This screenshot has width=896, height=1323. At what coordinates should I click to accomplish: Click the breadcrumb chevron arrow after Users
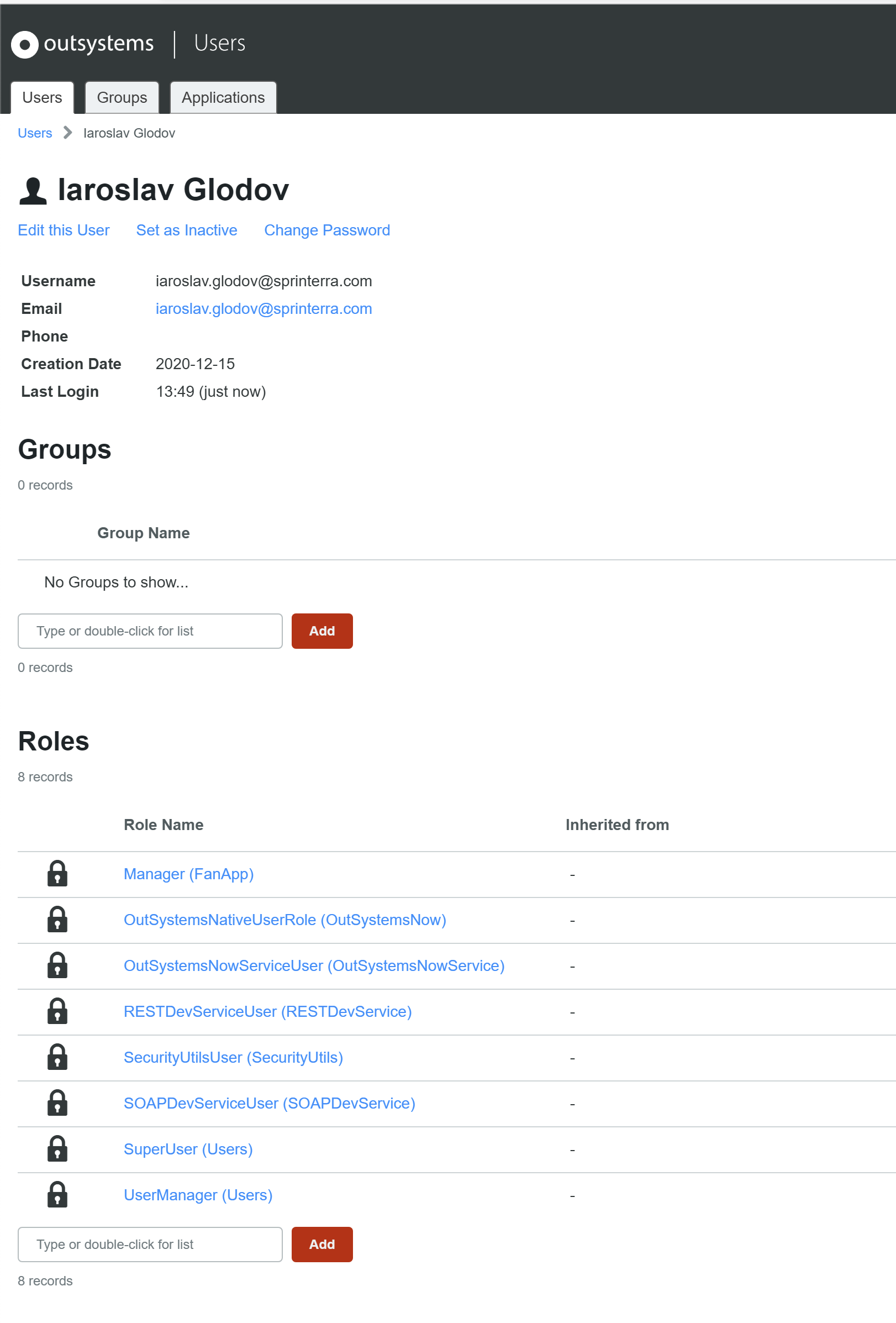point(68,133)
